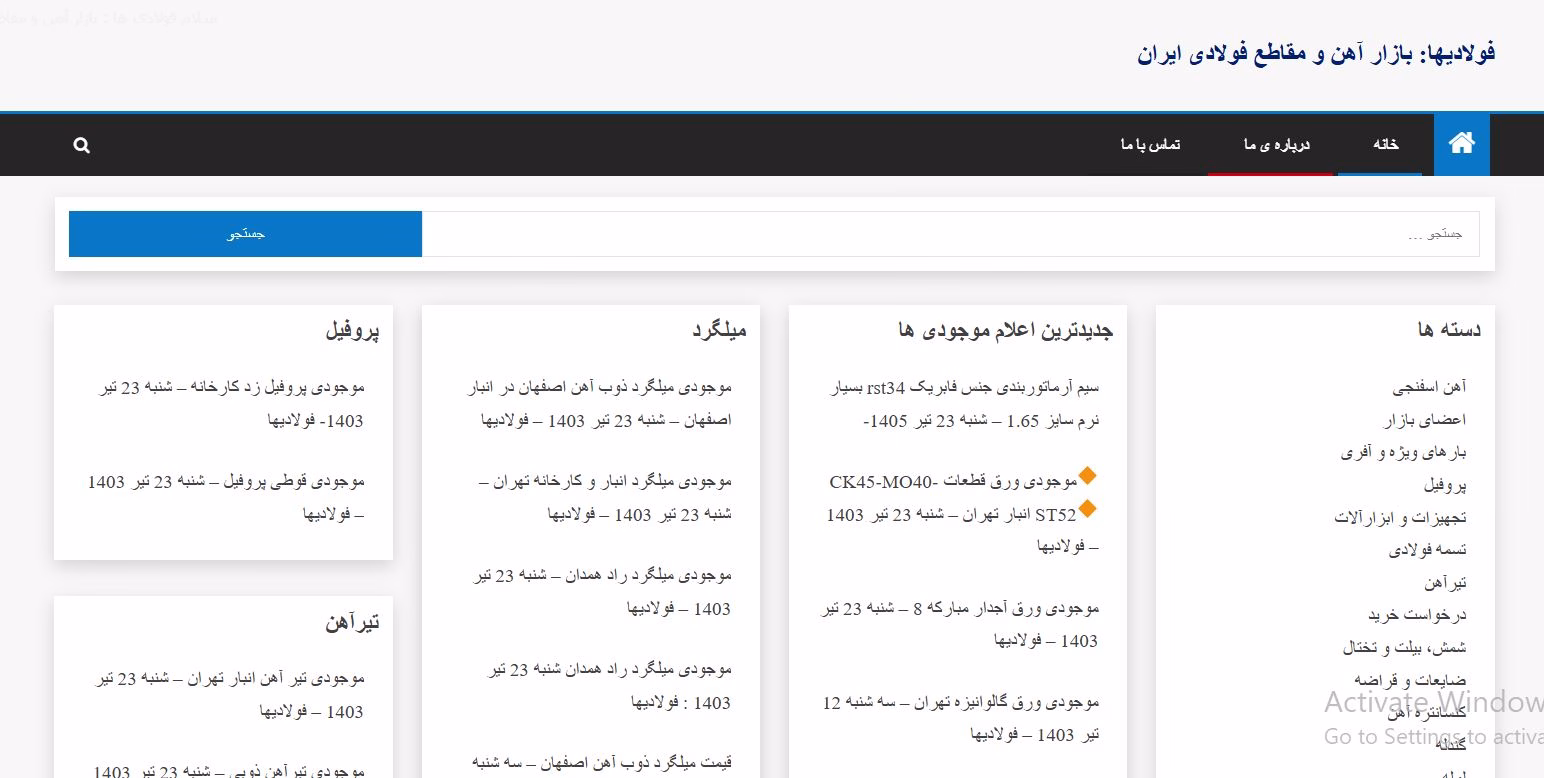Viewport: 1544px width, 778px height.
Task: Focus the جستجو search input field
Action: click(950, 233)
